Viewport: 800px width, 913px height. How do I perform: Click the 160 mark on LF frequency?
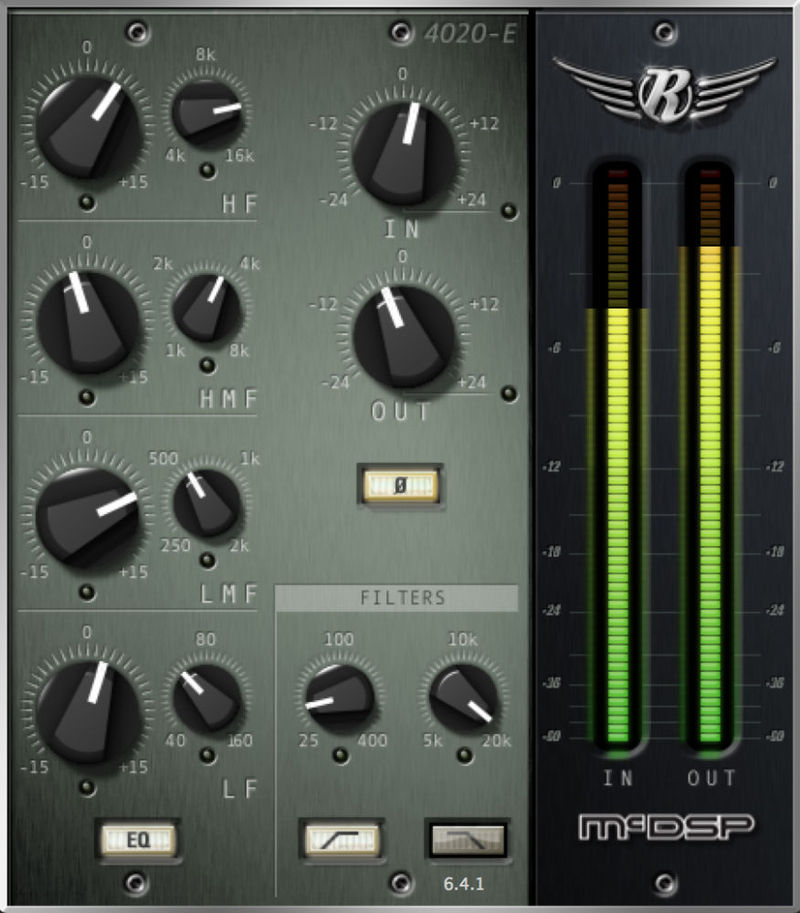[x=239, y=741]
